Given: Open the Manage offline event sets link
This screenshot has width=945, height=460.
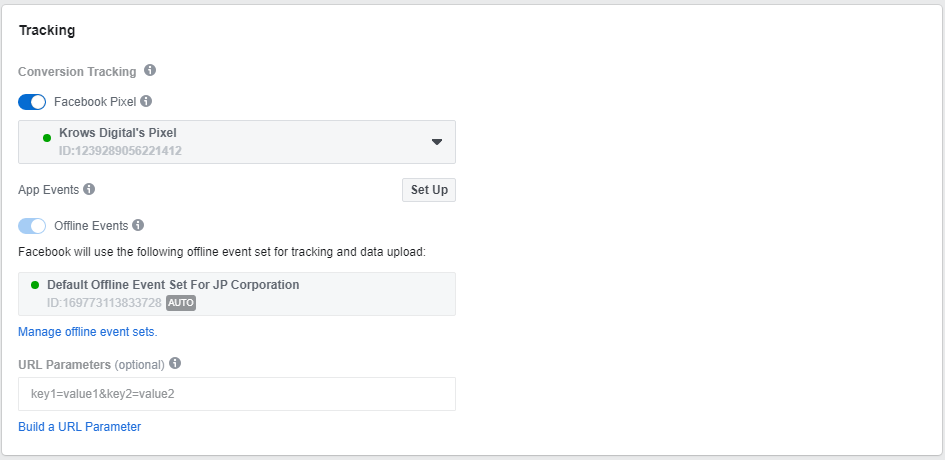Looking at the screenshot, I should (x=87, y=332).
